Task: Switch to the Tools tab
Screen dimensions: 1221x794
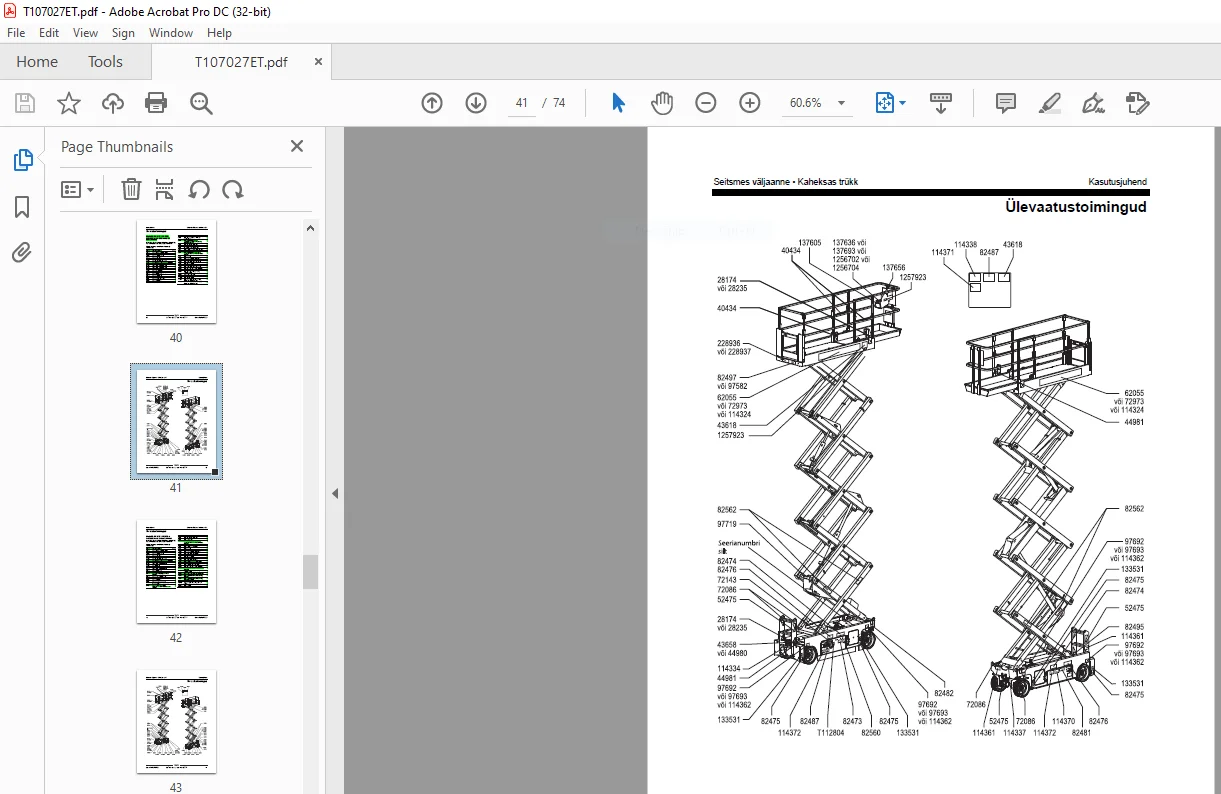Action: [x=105, y=62]
